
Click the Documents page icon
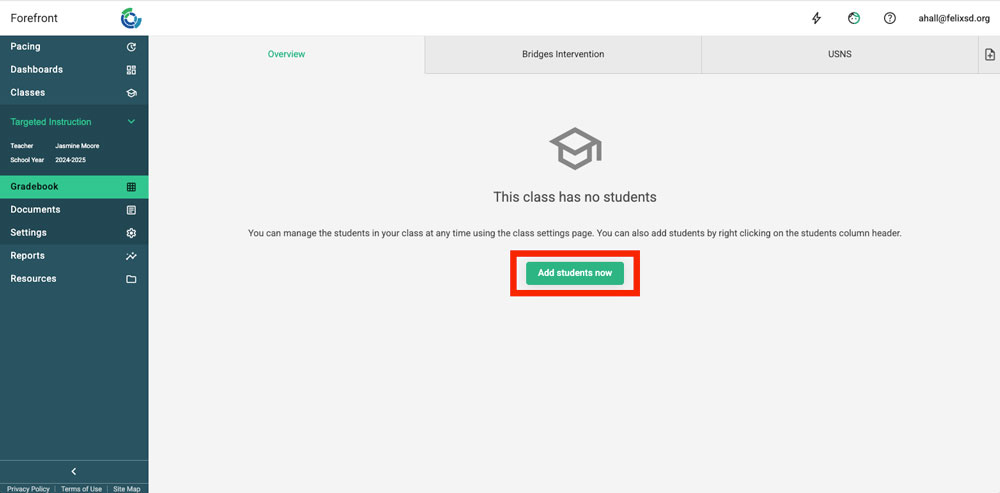tap(131, 210)
